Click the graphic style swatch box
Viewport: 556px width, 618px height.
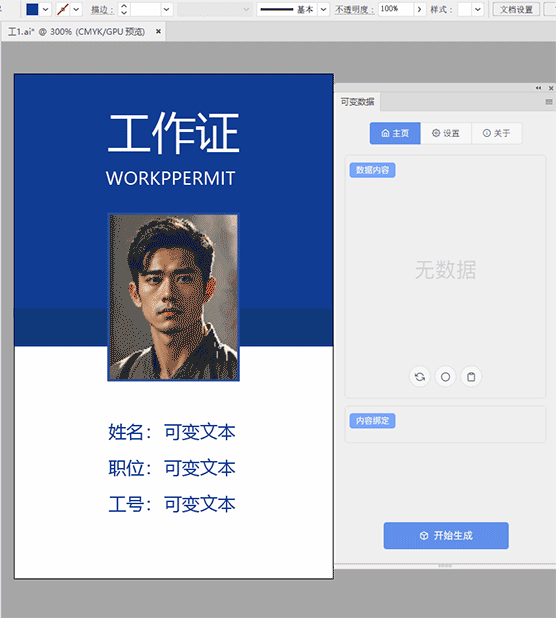click(464, 9)
